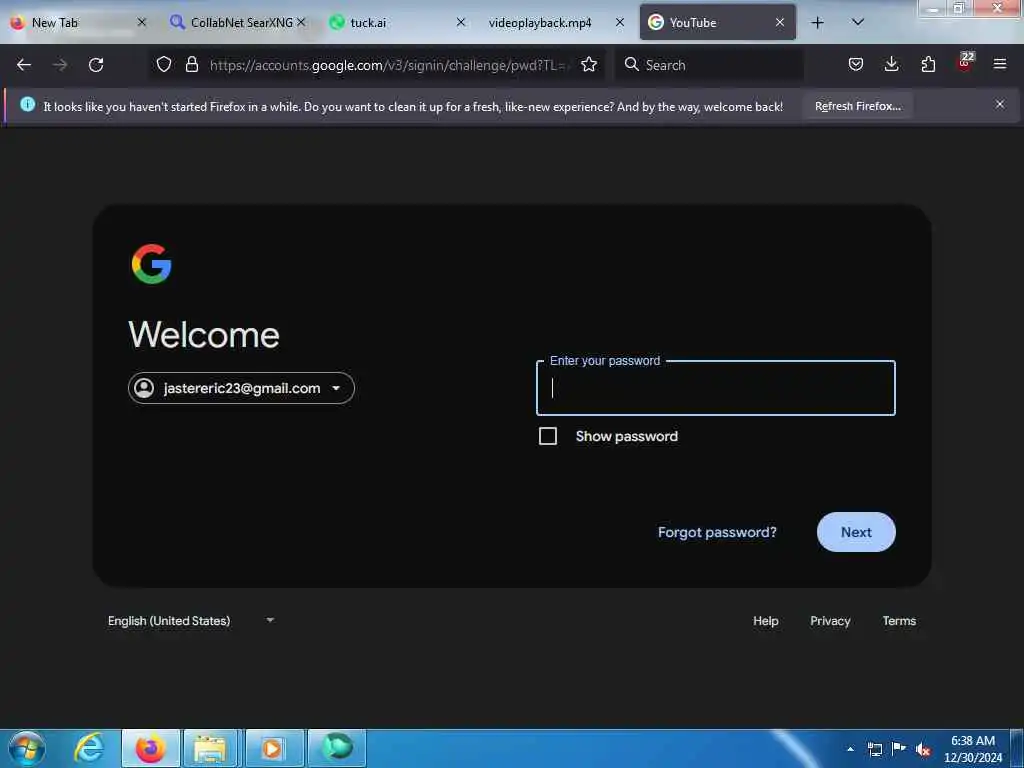1024x768 pixels.
Task: Bookmark this page with the star icon
Action: [589, 64]
